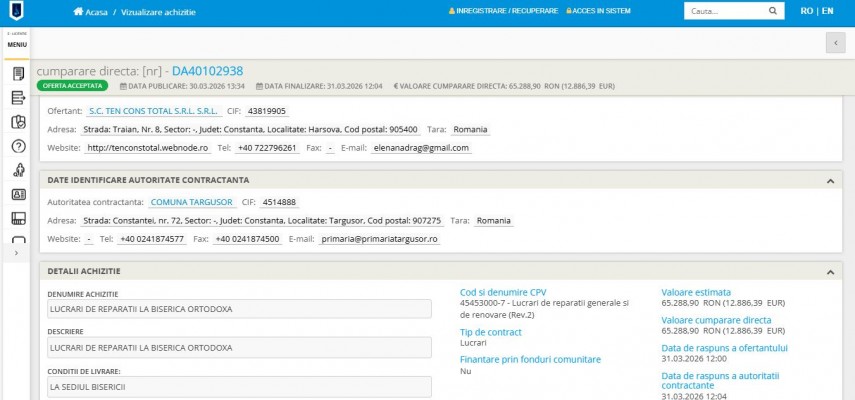
Task: Click the magnifier search icon
Action: 773,11
